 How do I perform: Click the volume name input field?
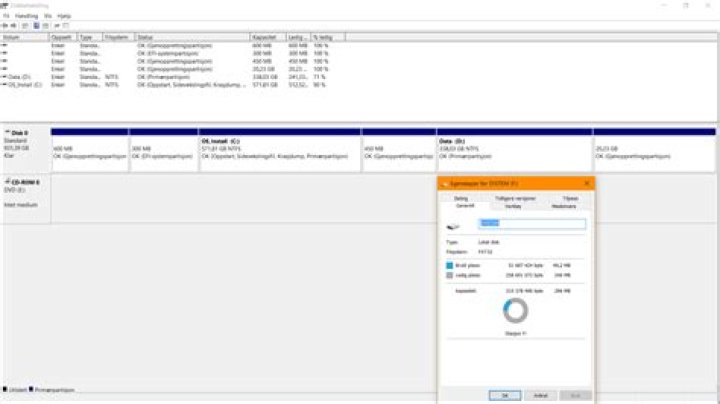point(532,224)
